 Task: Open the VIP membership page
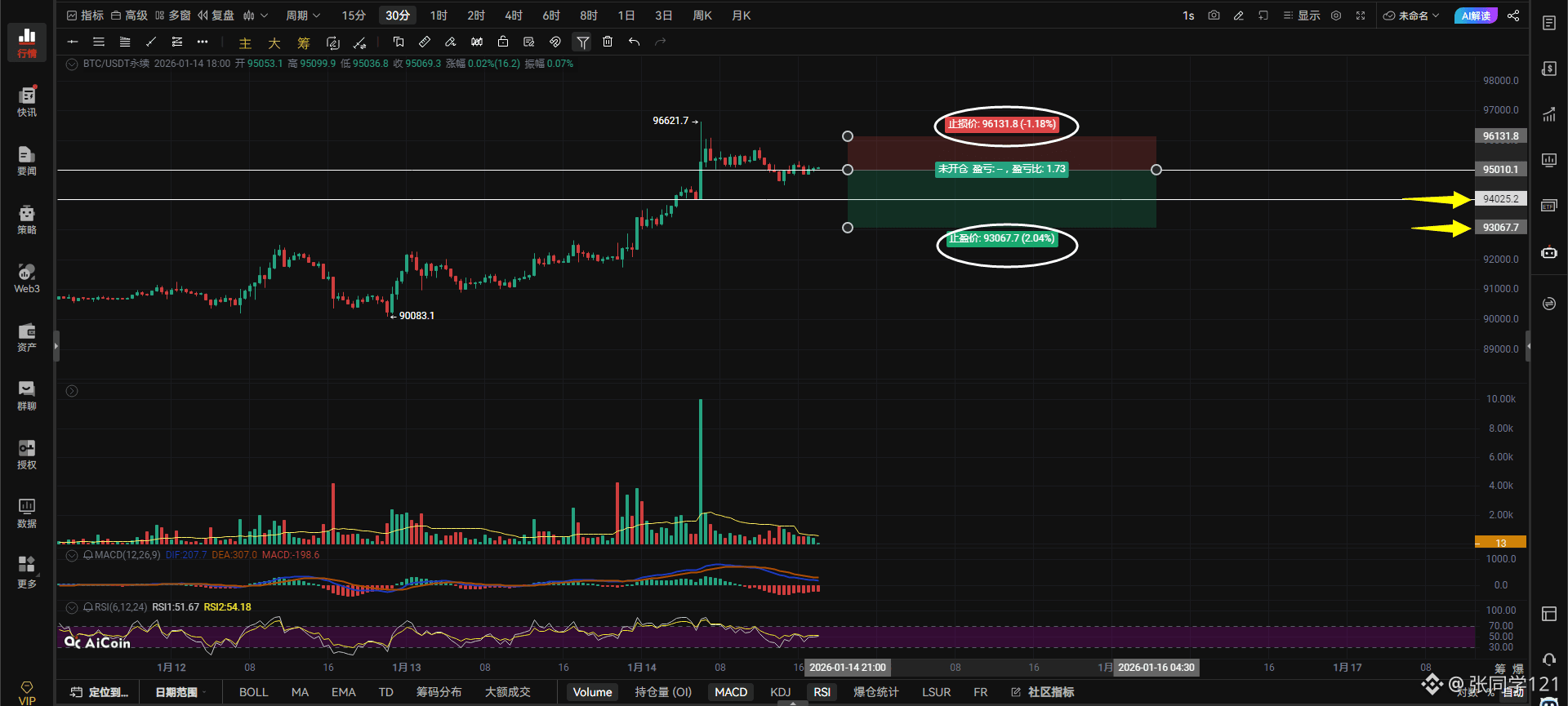click(27, 693)
